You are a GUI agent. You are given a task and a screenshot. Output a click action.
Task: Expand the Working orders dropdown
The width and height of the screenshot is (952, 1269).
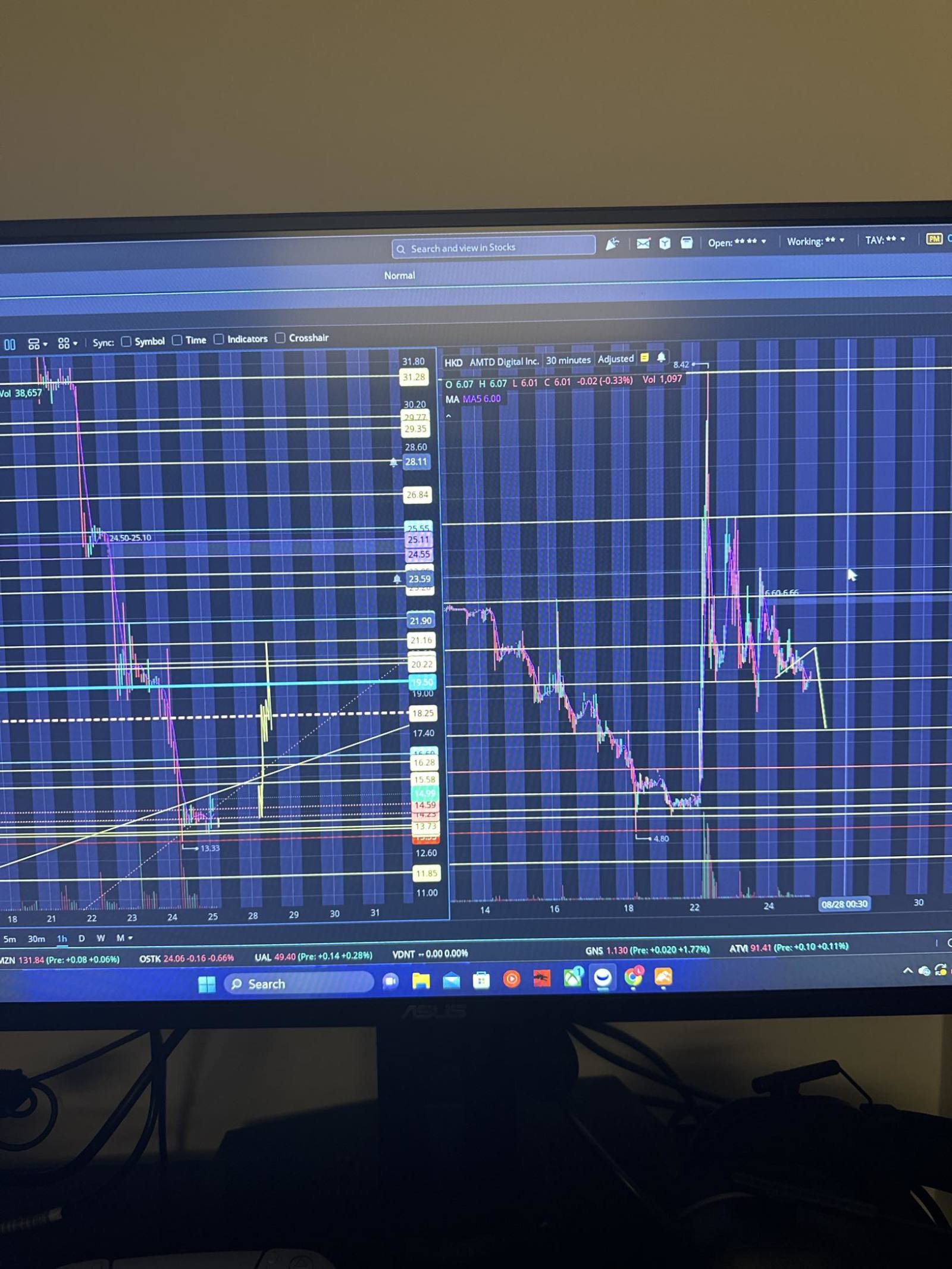point(815,241)
